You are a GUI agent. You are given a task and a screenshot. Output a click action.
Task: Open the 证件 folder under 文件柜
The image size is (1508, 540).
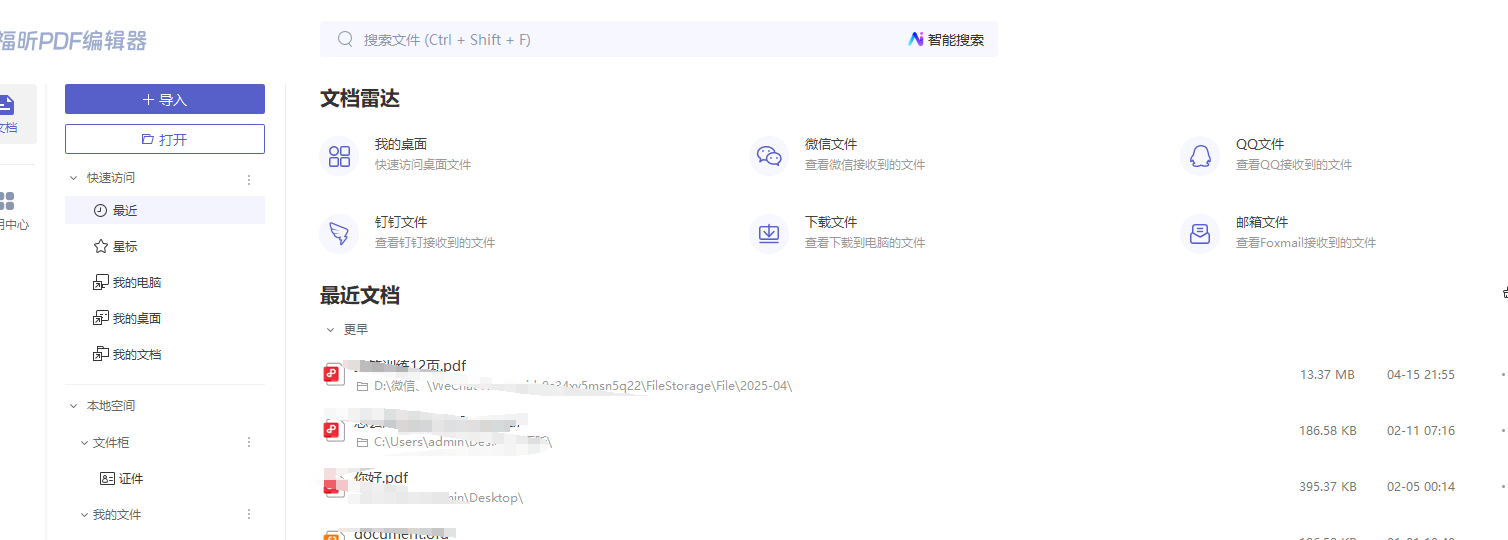(x=130, y=479)
